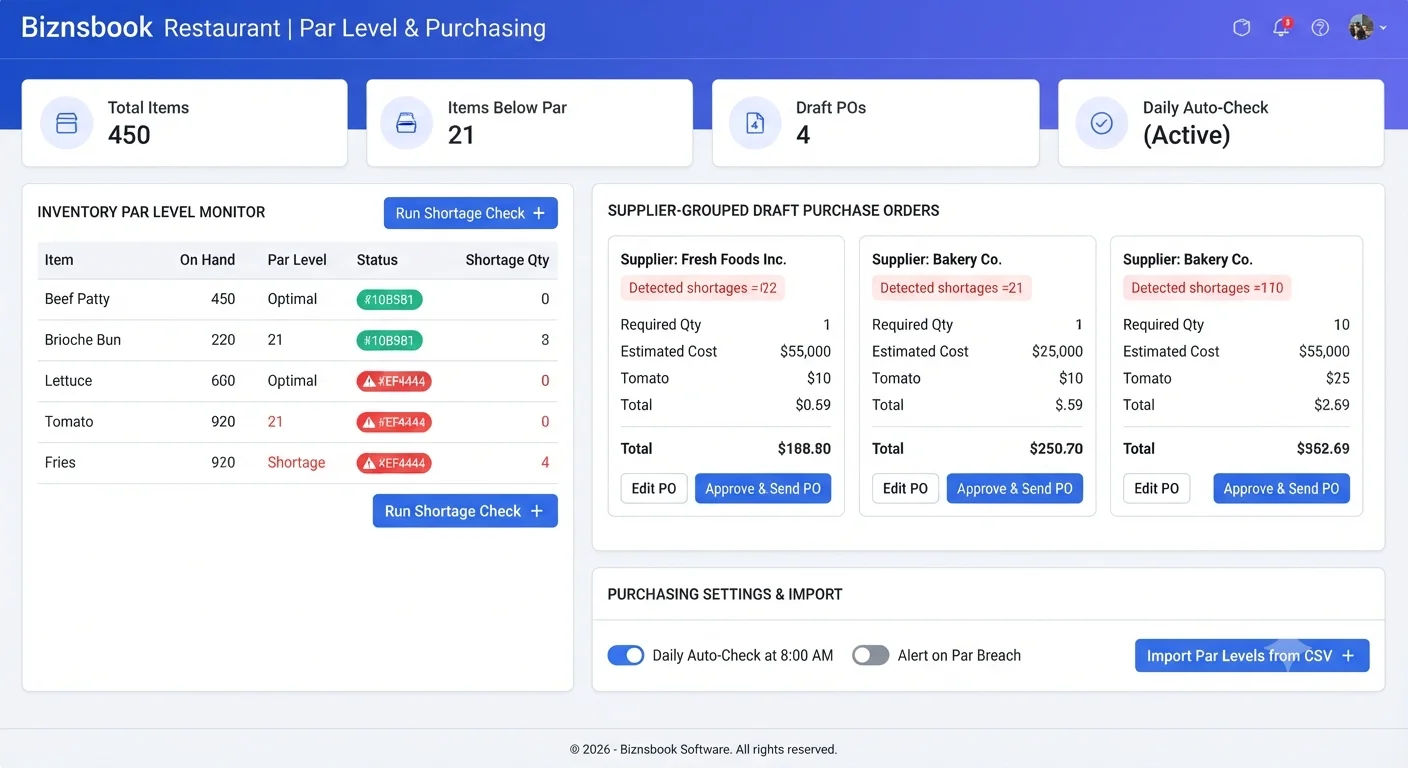Click the $952.69 total amount
Image resolution: width=1408 pixels, height=768 pixels.
pos(1323,449)
